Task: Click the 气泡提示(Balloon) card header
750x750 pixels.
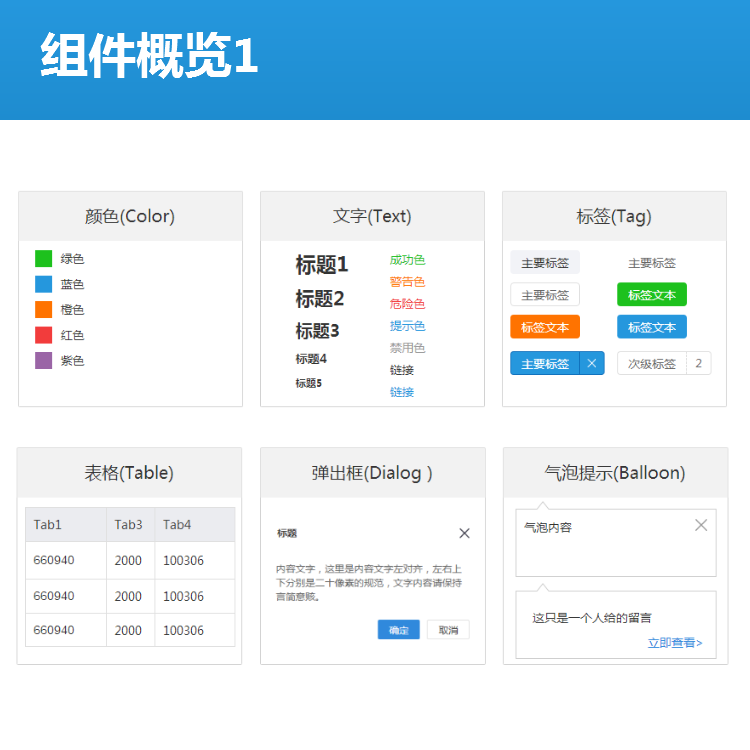Action: pyautogui.click(x=615, y=473)
